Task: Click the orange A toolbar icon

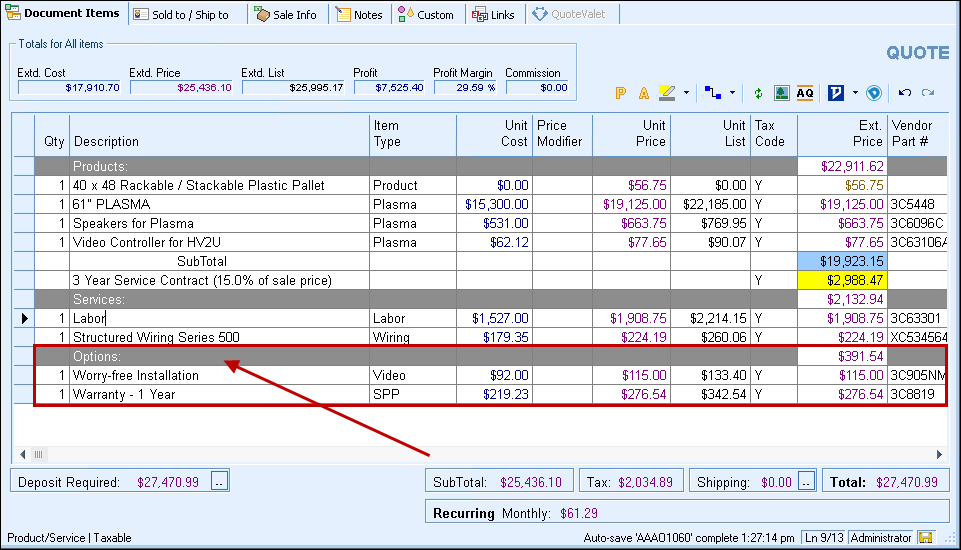Action: coord(643,93)
